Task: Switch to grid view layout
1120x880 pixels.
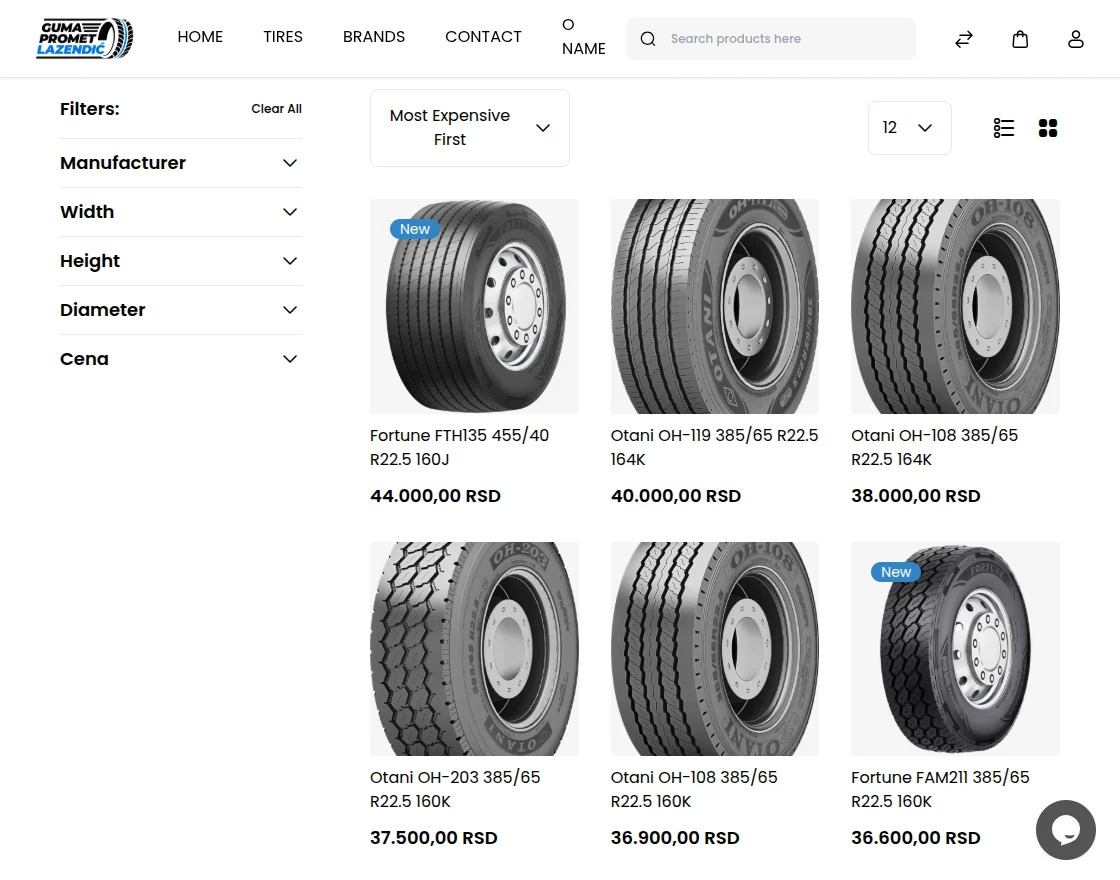Action: point(1048,128)
